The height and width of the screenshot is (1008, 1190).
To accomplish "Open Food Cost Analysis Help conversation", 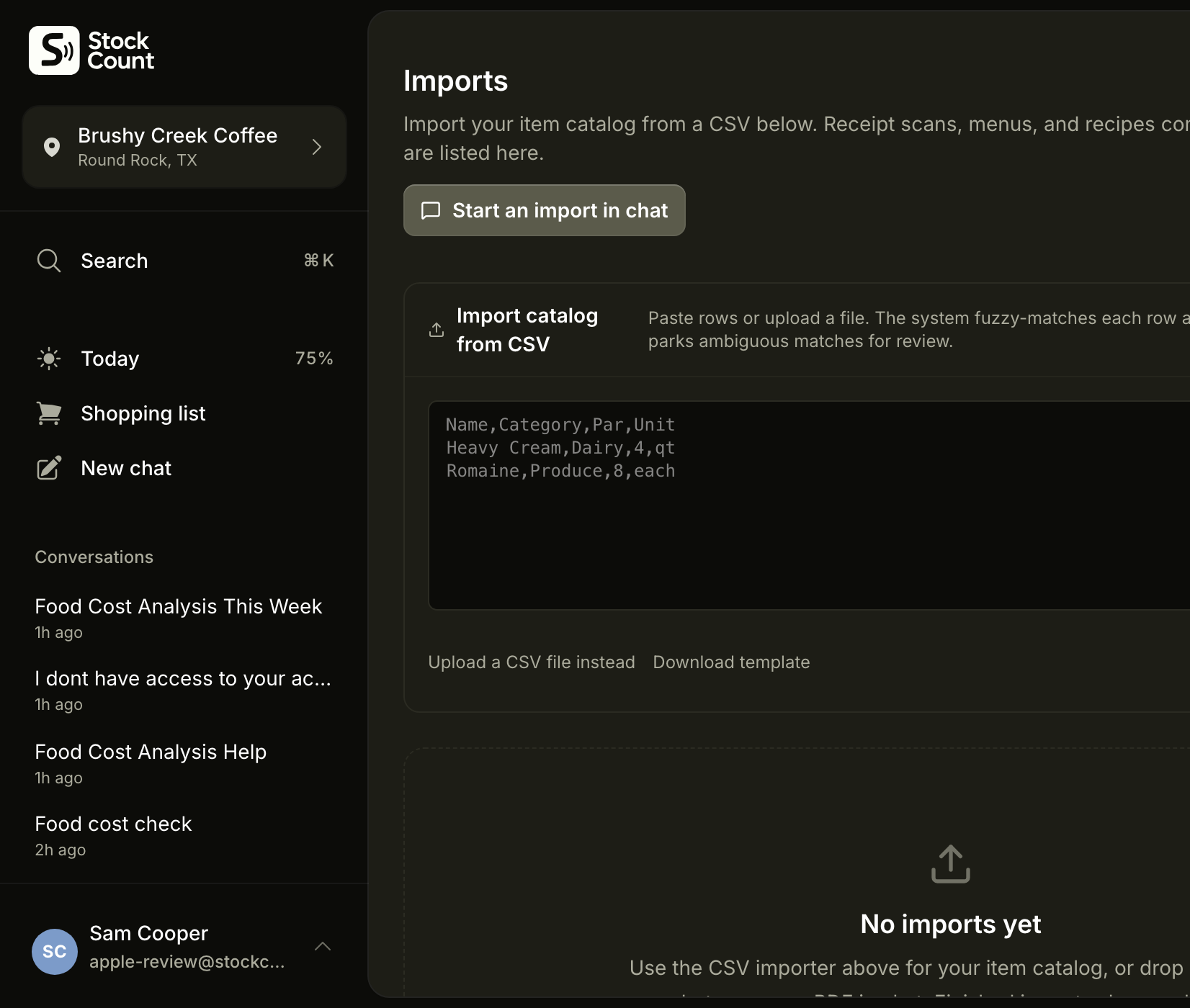I will pyautogui.click(x=184, y=763).
